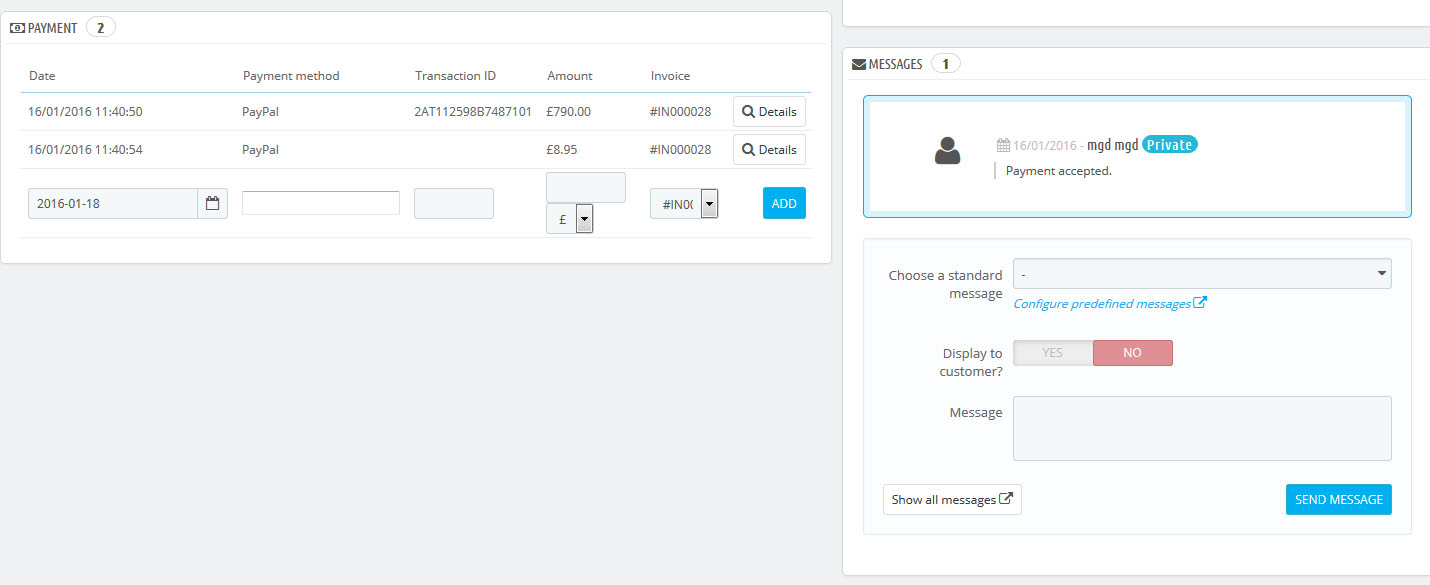Open Details for £790.00 payment
Viewport: 1430px width, 585px height.
click(x=769, y=112)
